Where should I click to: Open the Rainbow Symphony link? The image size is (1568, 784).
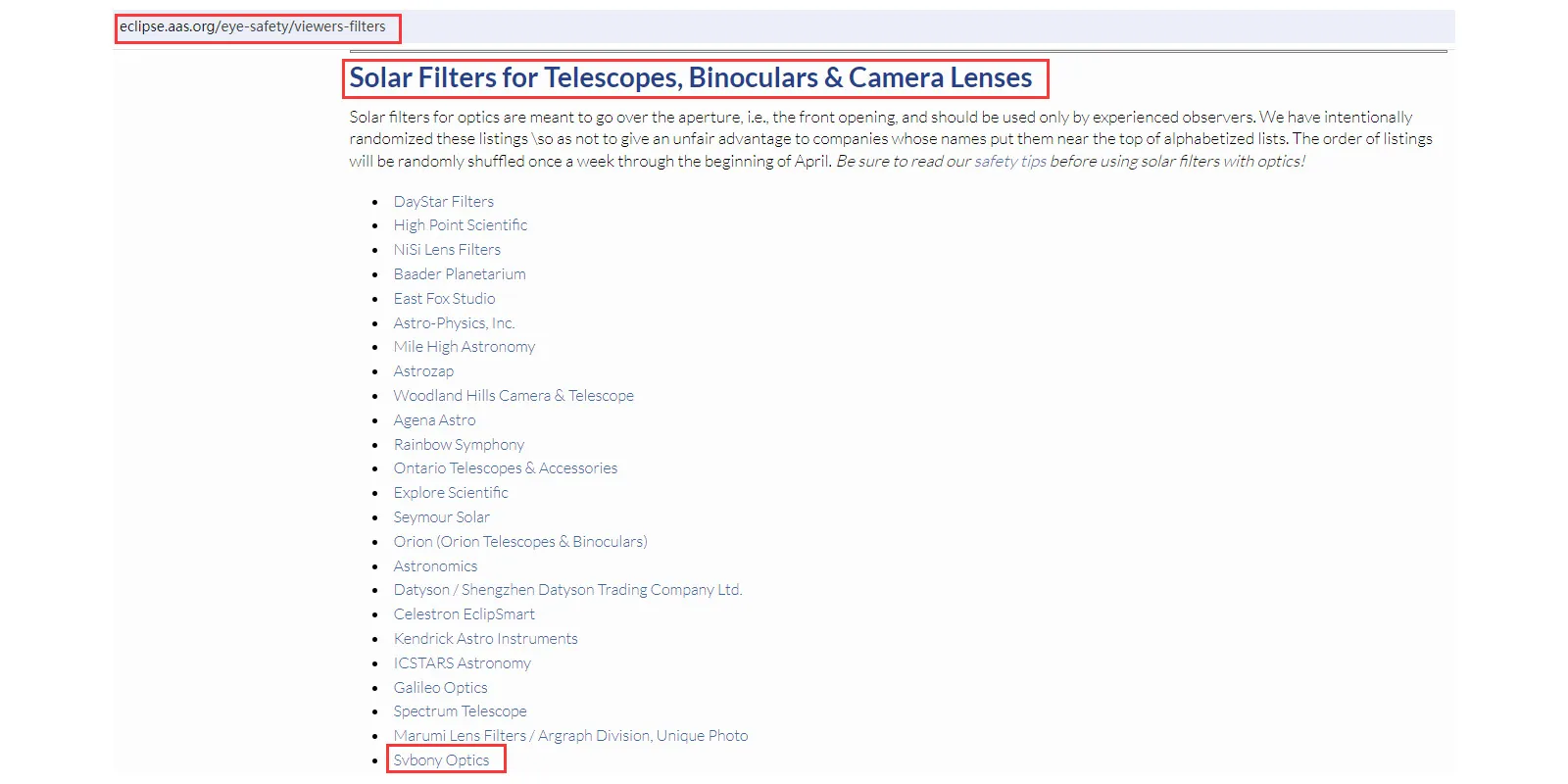[459, 445]
